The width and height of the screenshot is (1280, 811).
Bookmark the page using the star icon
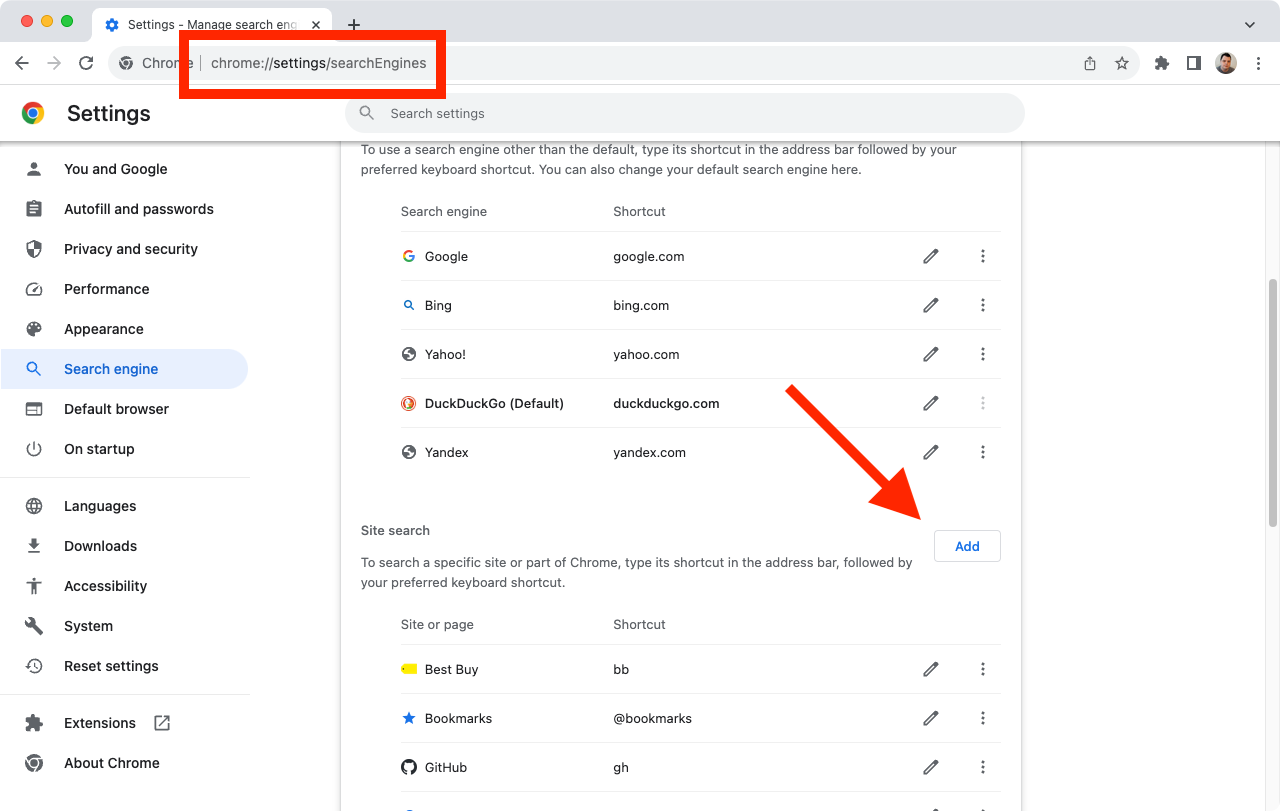coord(1121,62)
